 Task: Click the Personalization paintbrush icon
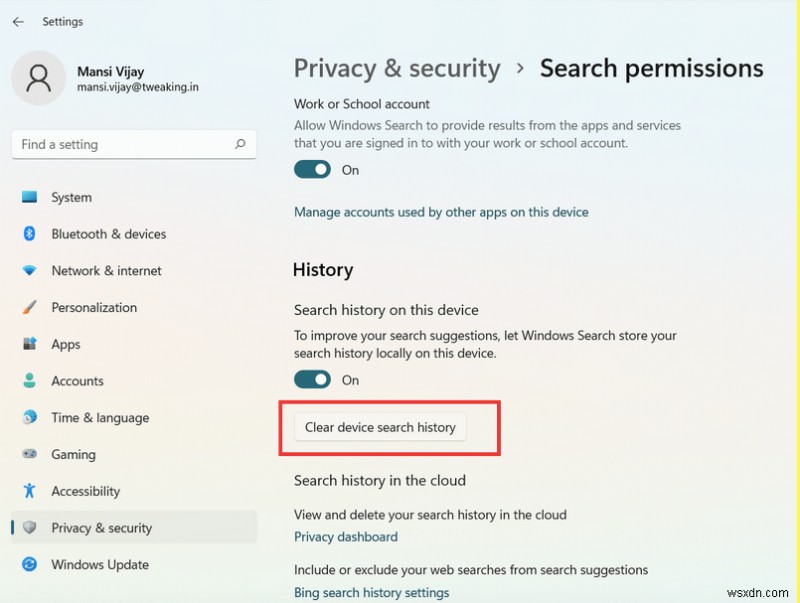pos(30,307)
